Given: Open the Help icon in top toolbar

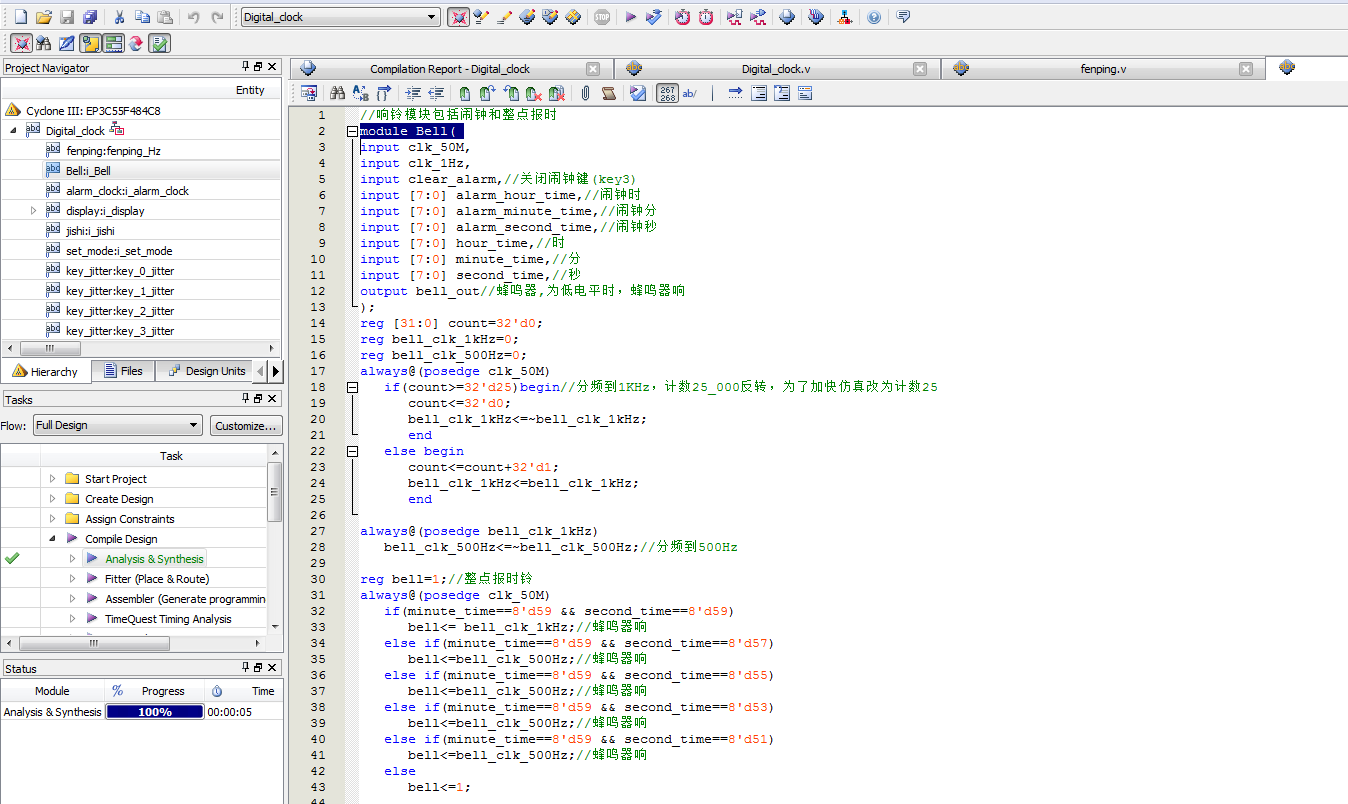Looking at the screenshot, I should coord(874,17).
